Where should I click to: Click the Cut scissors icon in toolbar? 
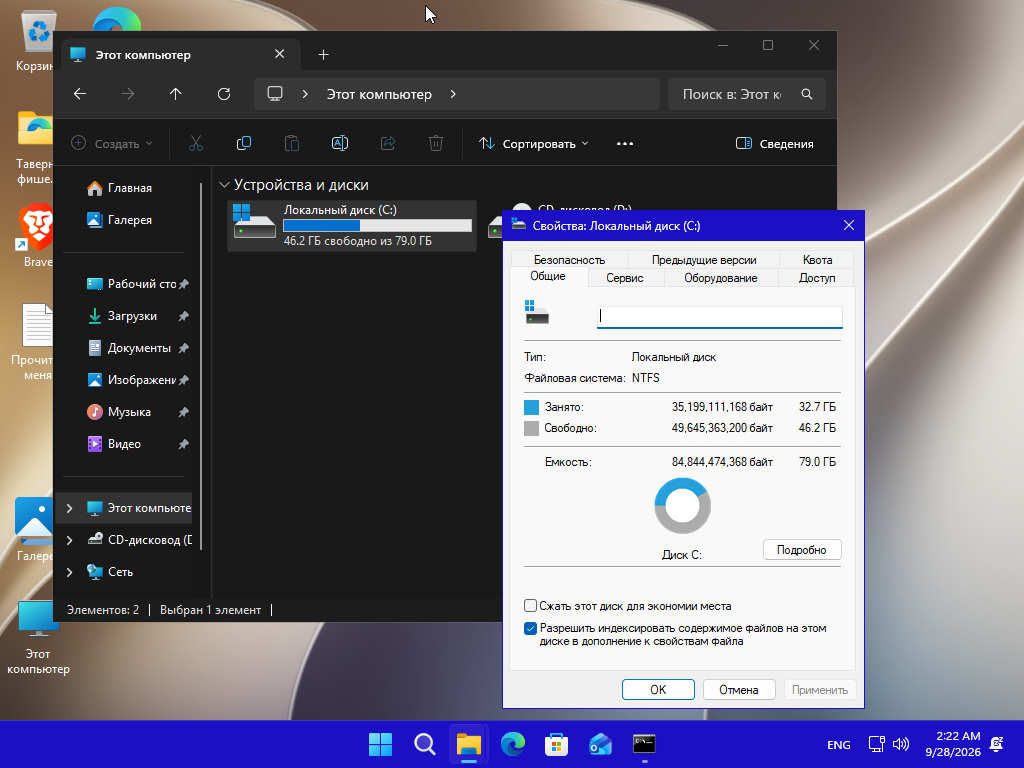click(x=196, y=143)
